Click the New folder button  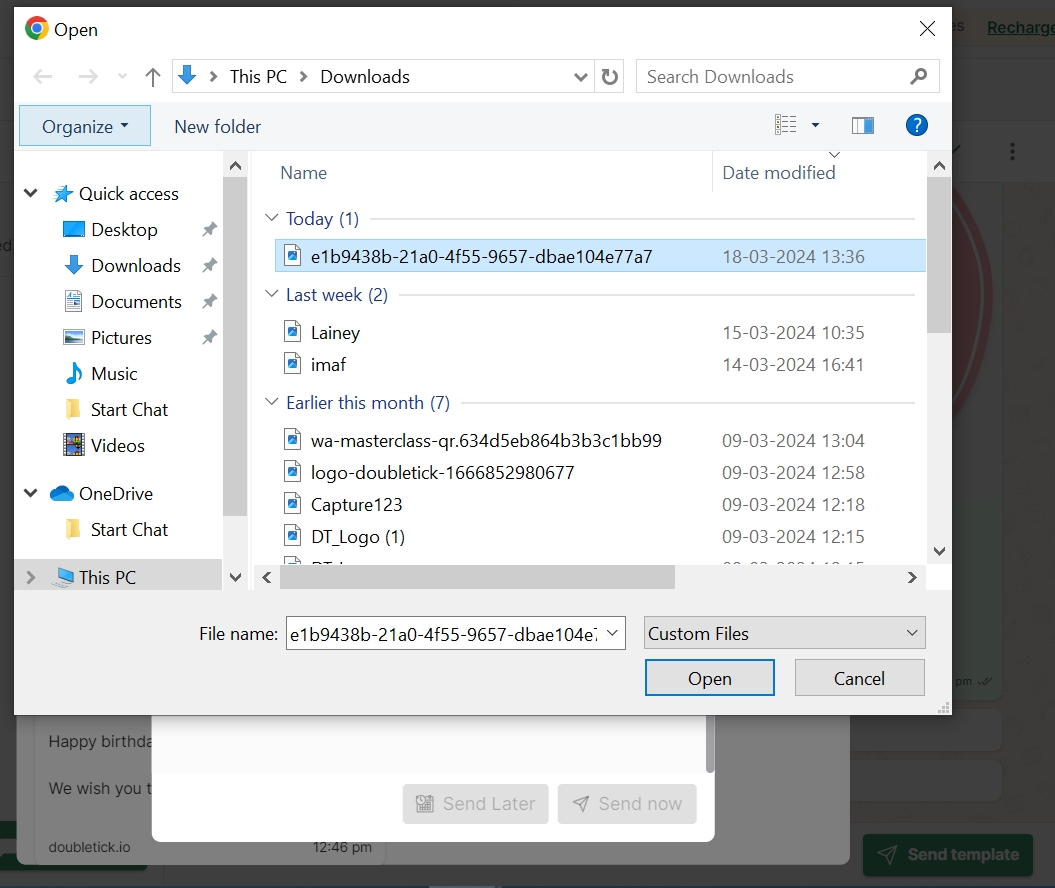[217, 126]
